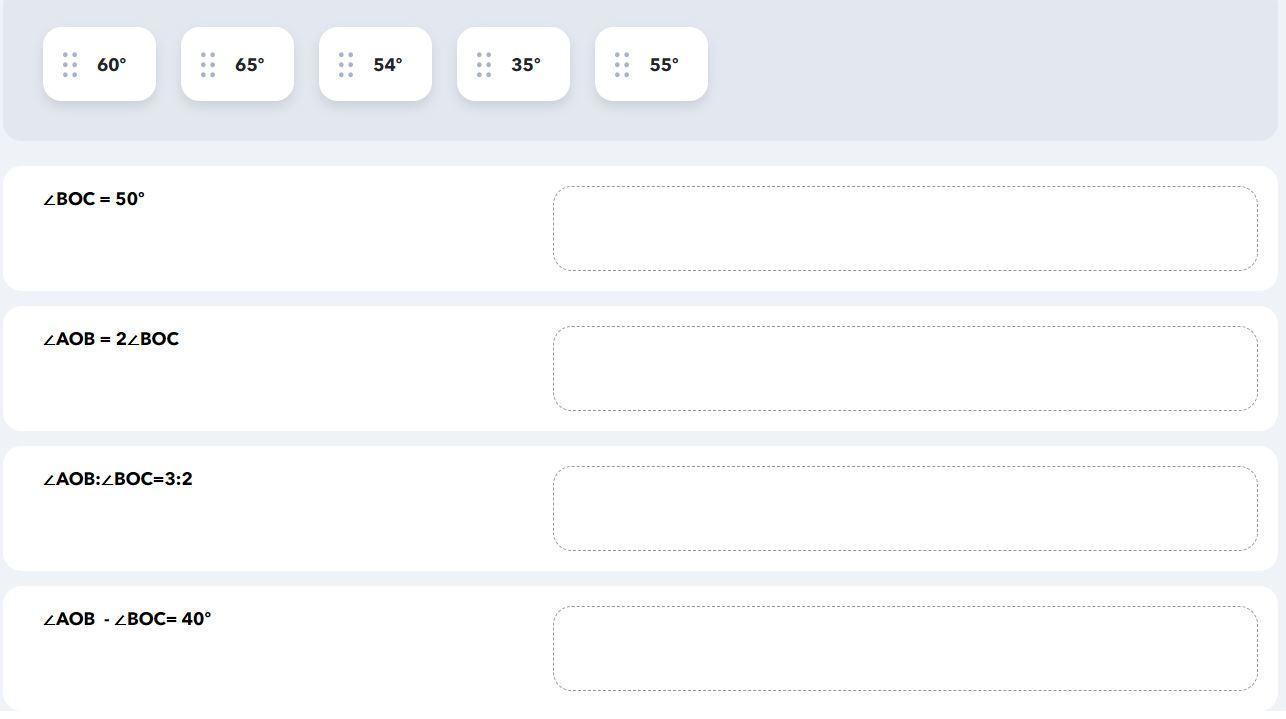Click the white row card containing ∠BOC = 50°

(x=640, y=228)
